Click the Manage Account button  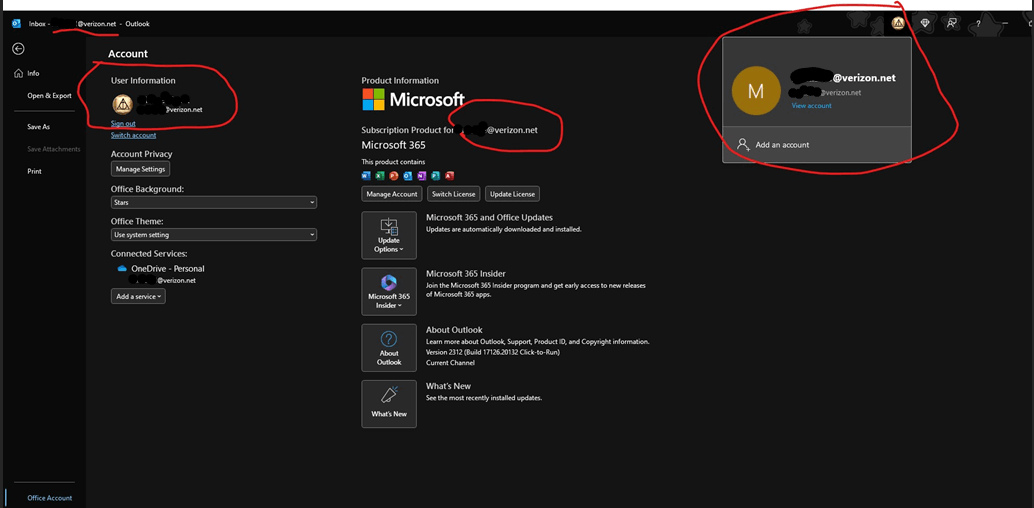click(x=392, y=194)
